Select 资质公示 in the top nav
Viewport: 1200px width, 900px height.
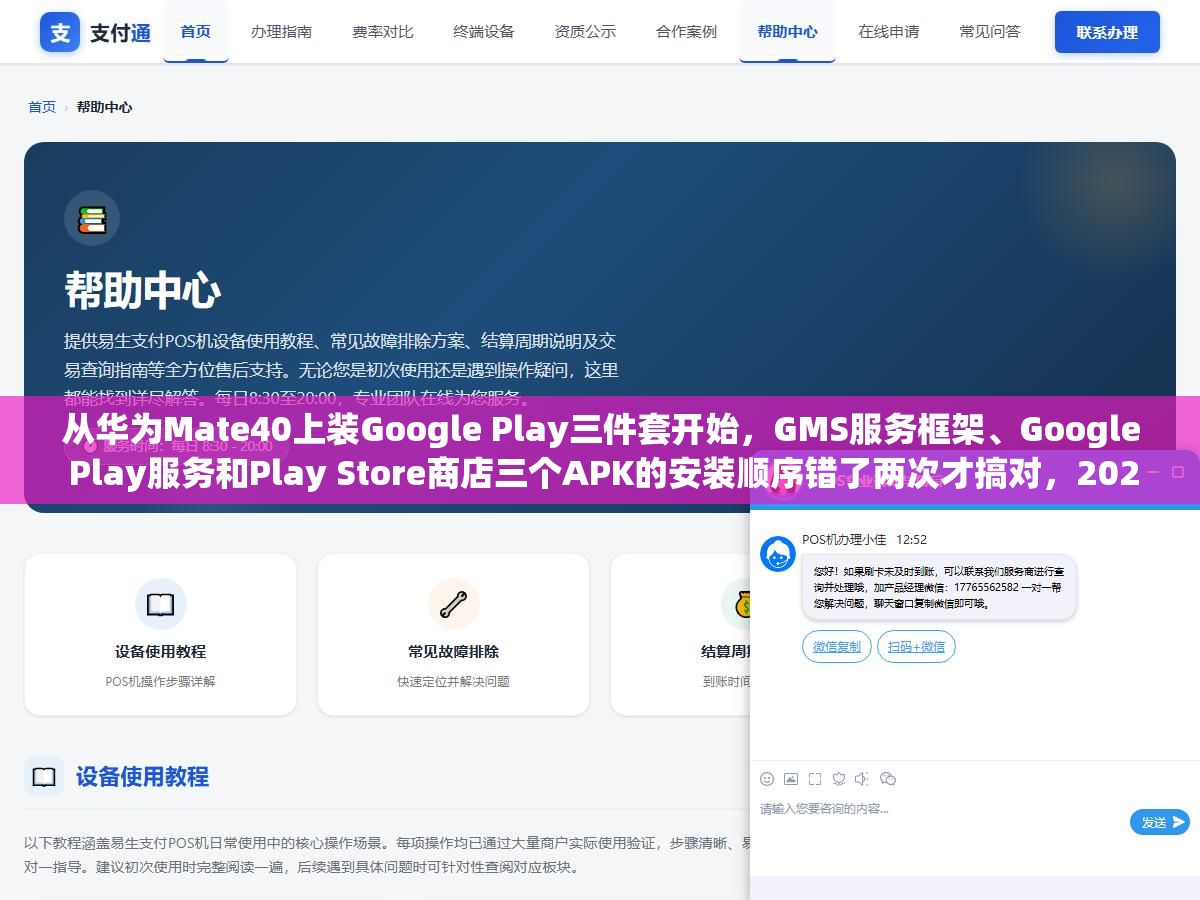click(x=585, y=31)
